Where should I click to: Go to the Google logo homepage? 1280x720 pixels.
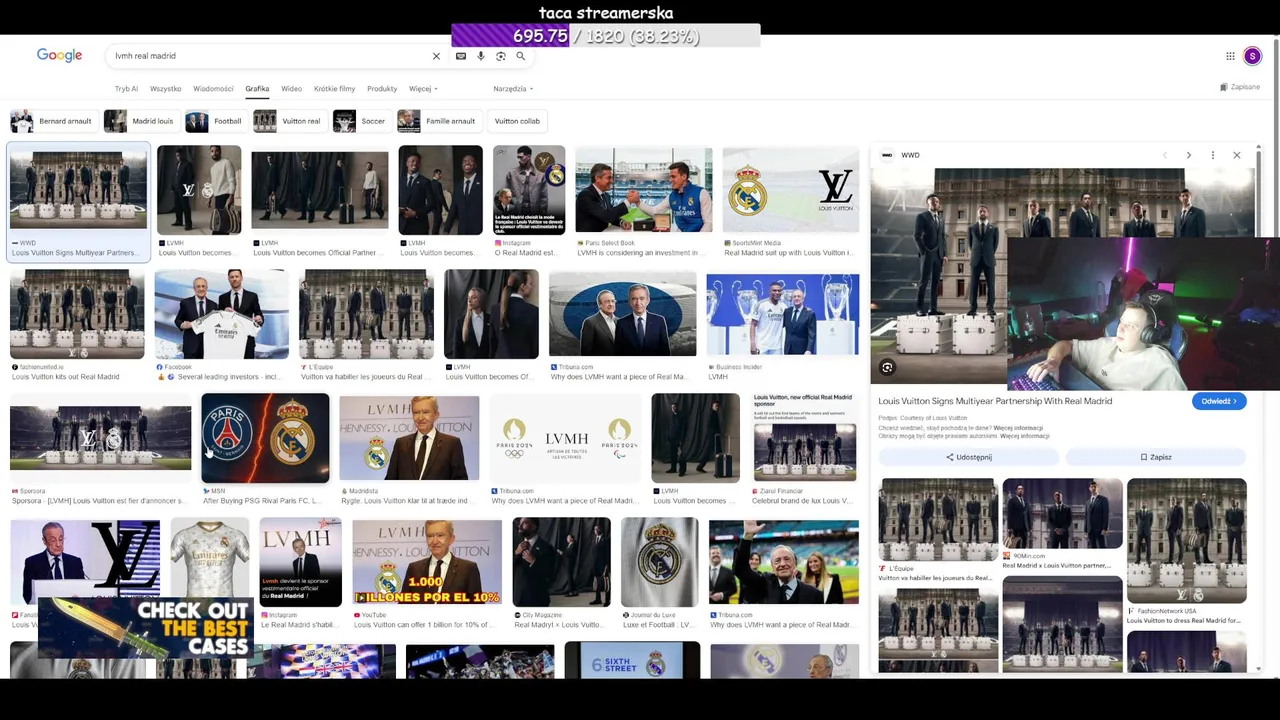[x=59, y=55]
